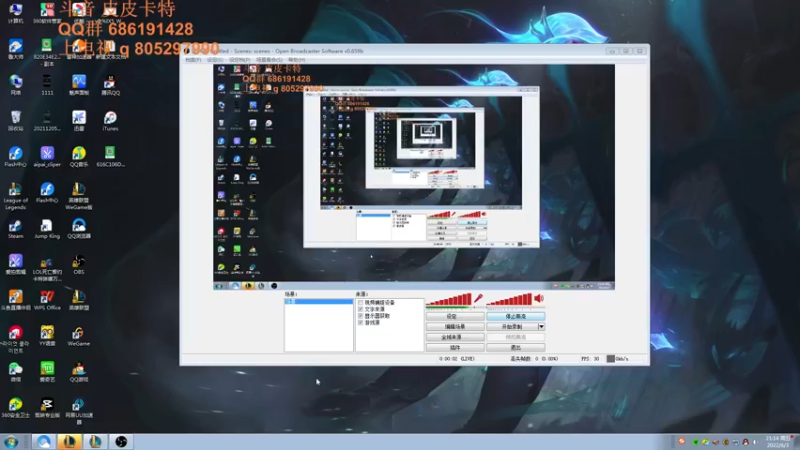Click the OBS preview area
This screenshot has height=450, width=800.
(x=414, y=177)
